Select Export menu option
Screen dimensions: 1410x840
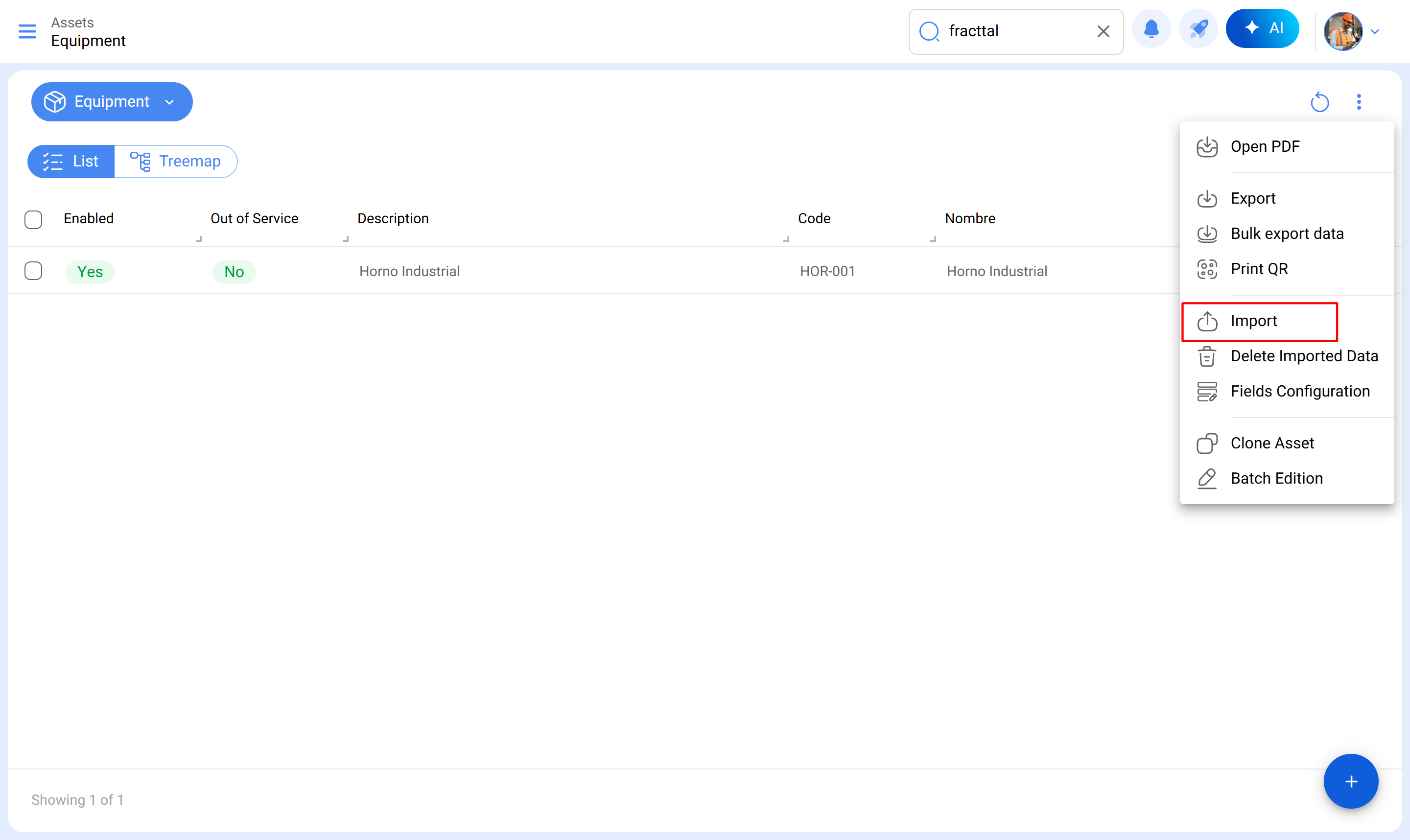1253,199
